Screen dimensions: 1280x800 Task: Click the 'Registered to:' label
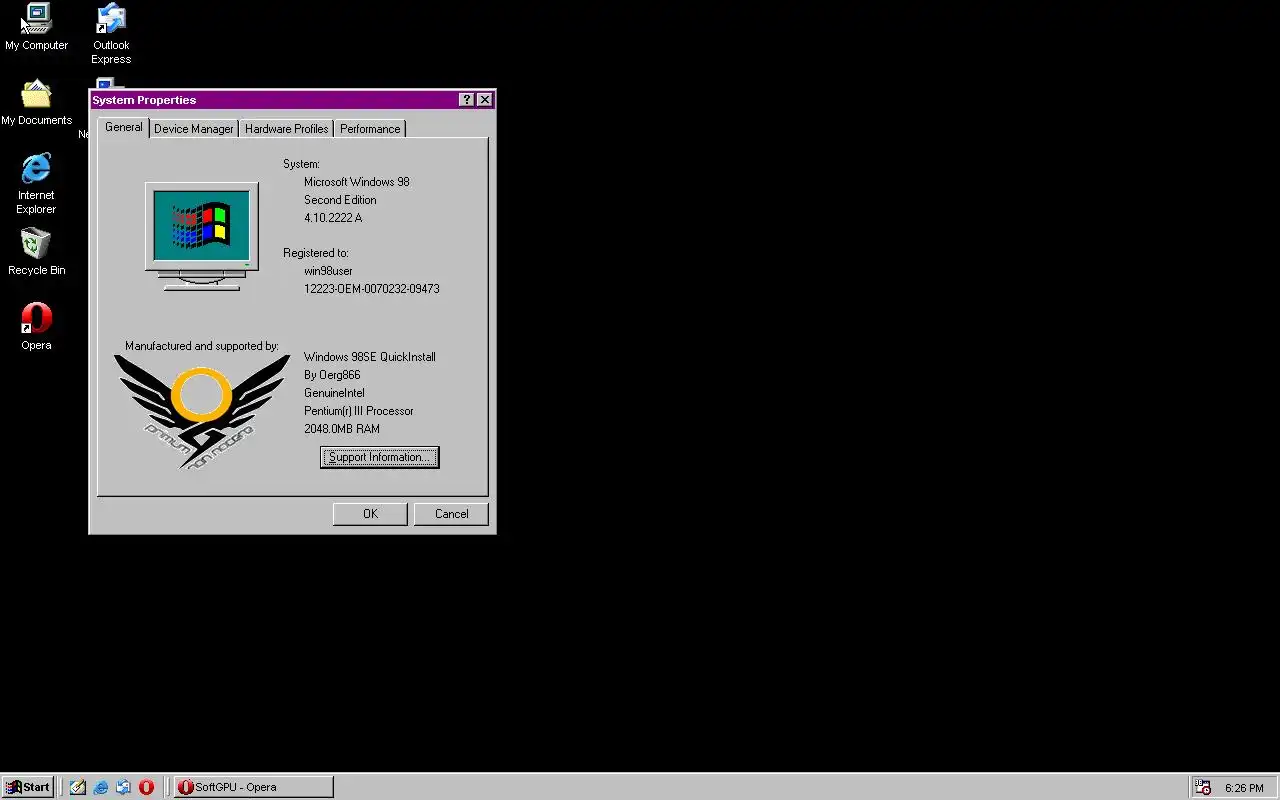click(x=316, y=253)
